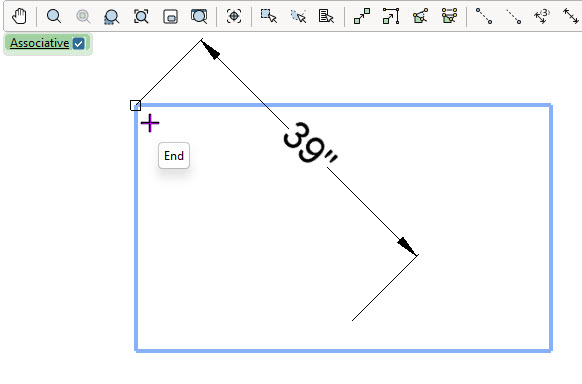Click the edit dashed-line nodes icon
The image size is (582, 384).
449,16
